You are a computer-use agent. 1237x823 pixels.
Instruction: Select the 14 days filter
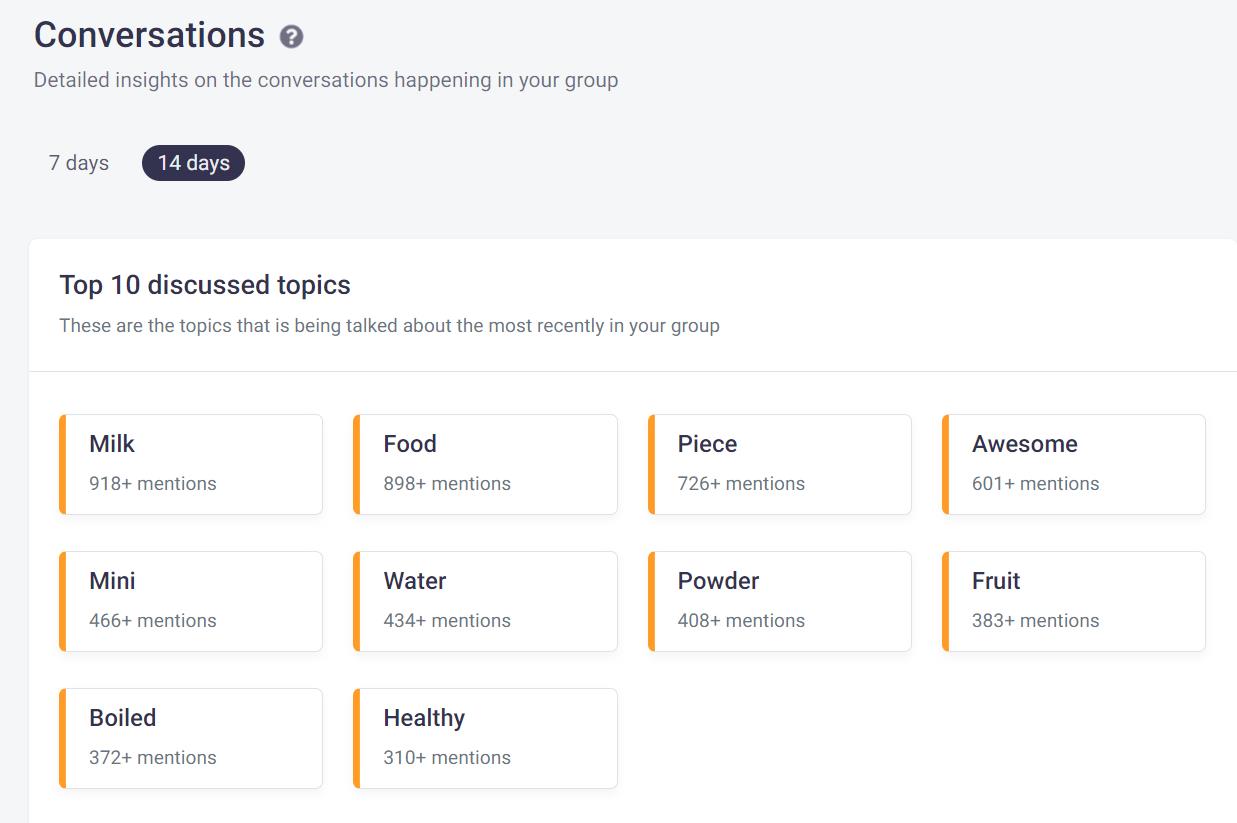point(193,162)
